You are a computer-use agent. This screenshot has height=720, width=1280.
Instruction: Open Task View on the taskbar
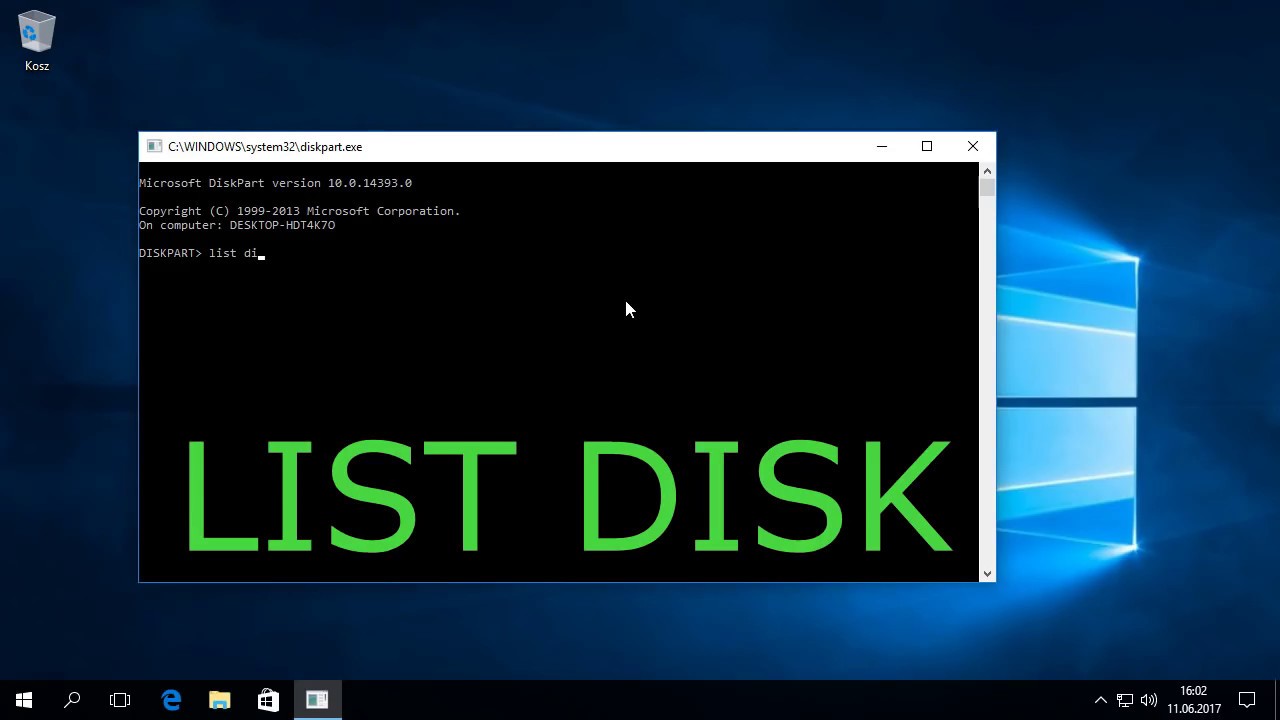click(120, 700)
